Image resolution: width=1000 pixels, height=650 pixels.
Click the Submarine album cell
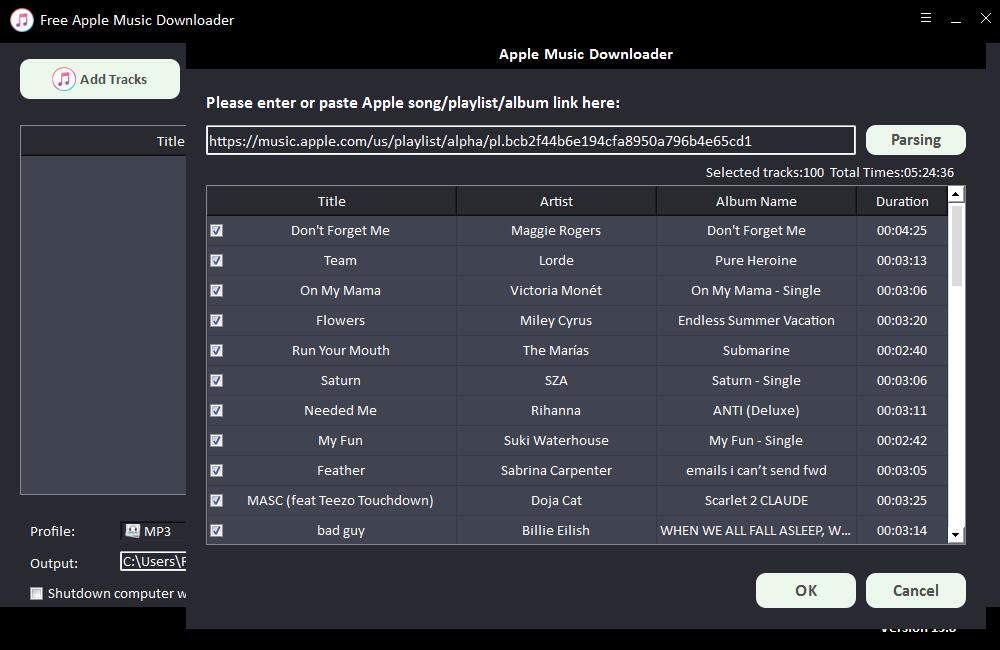756,350
